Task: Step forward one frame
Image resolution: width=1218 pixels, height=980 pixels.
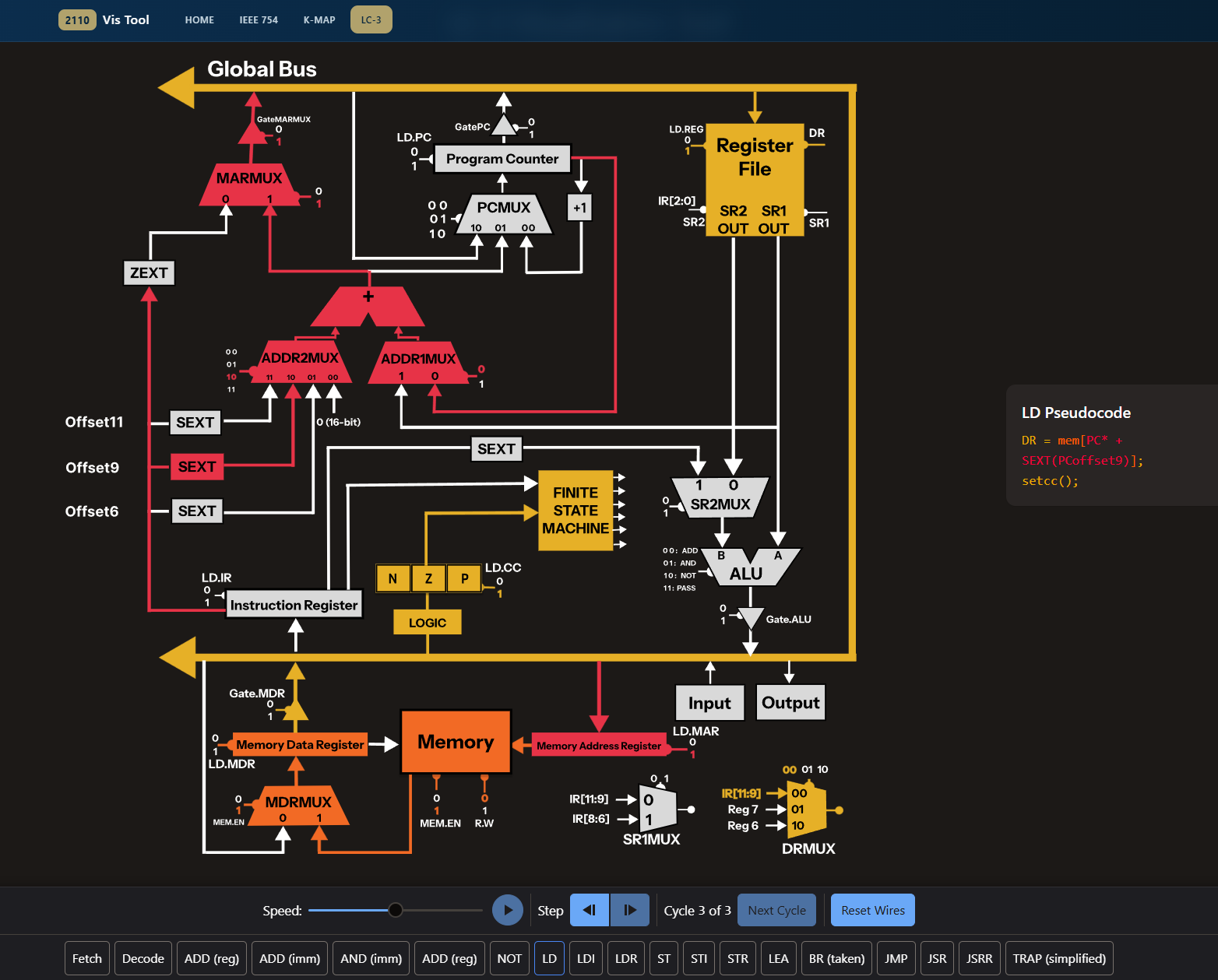Action: (x=630, y=910)
